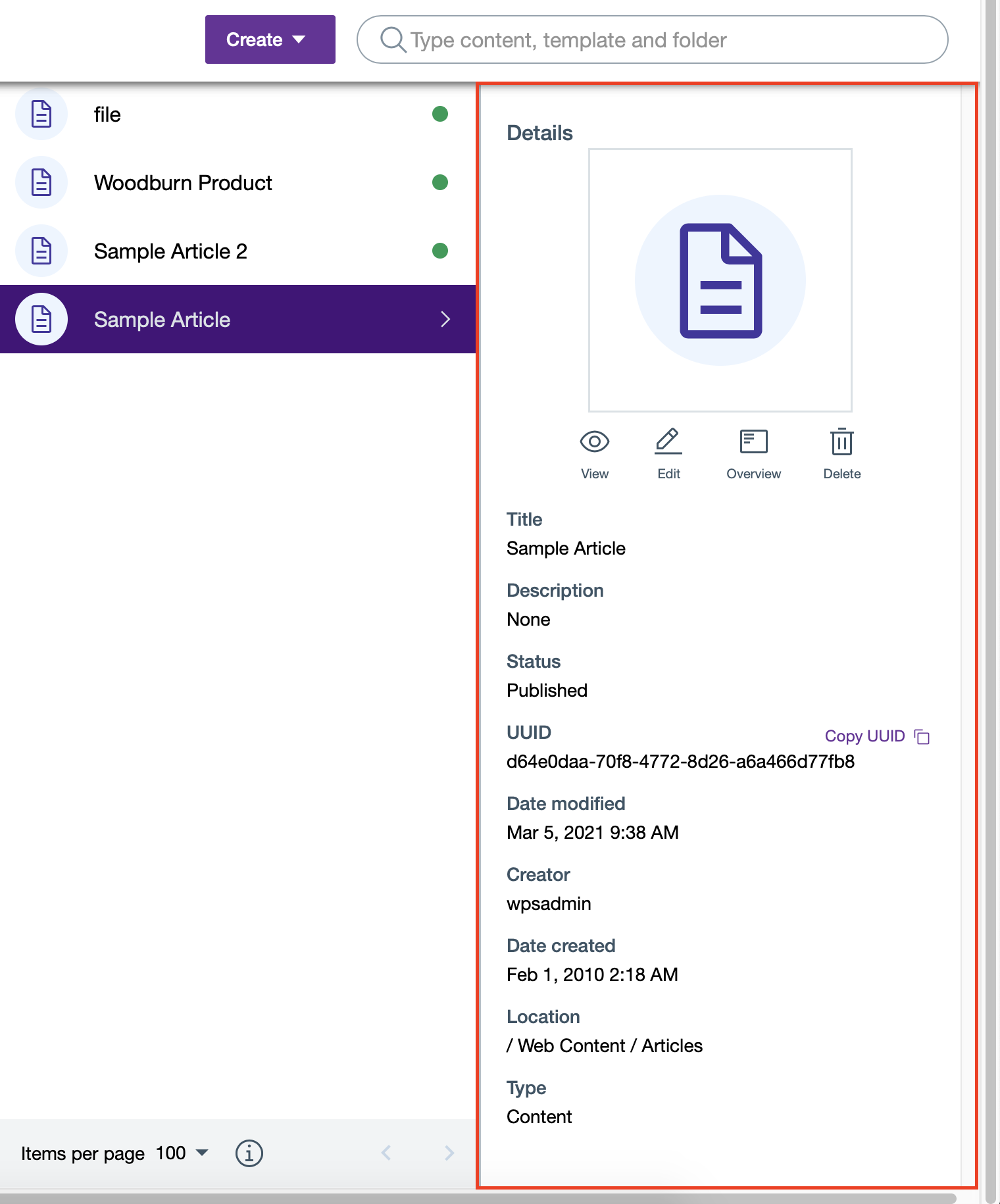Click the Delete trash icon

pyautogui.click(x=842, y=441)
